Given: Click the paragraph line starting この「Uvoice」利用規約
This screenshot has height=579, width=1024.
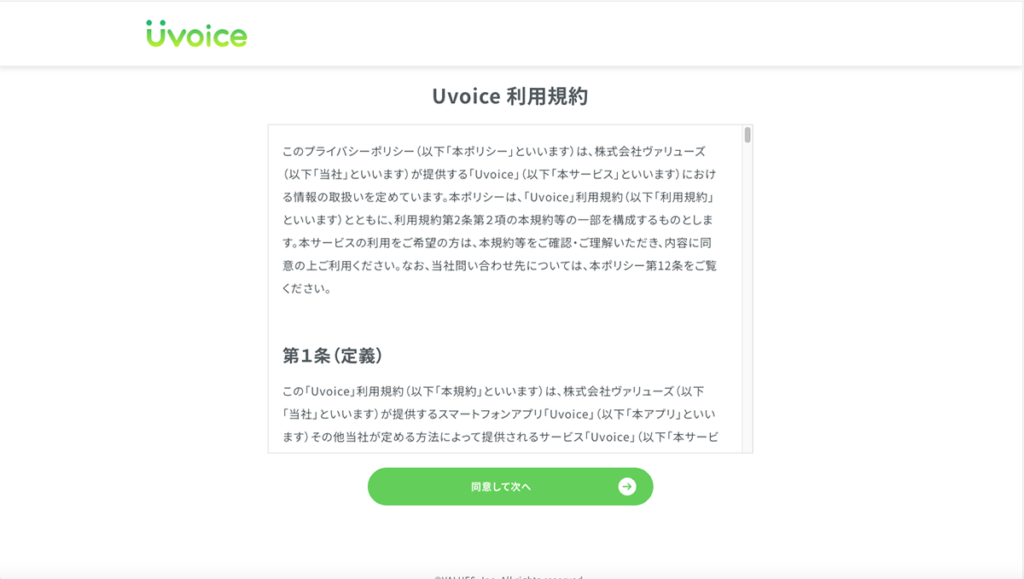Looking at the screenshot, I should (493, 391).
